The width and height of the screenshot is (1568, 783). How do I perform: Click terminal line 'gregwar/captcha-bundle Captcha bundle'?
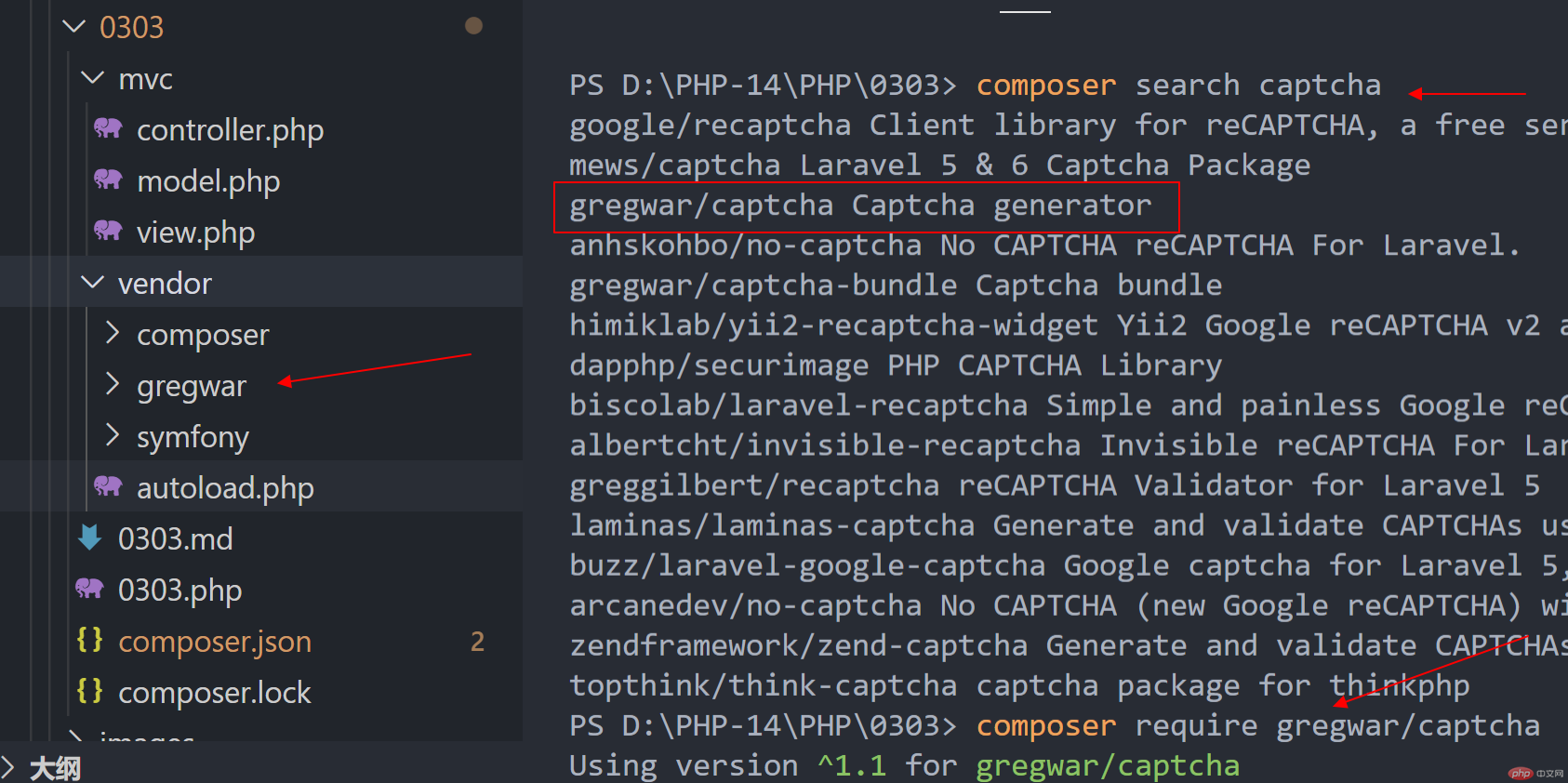(896, 285)
